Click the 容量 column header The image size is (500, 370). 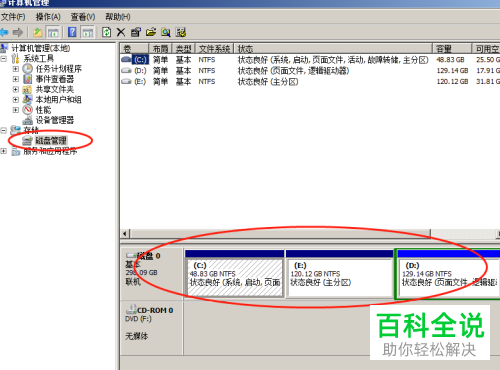tap(452, 49)
